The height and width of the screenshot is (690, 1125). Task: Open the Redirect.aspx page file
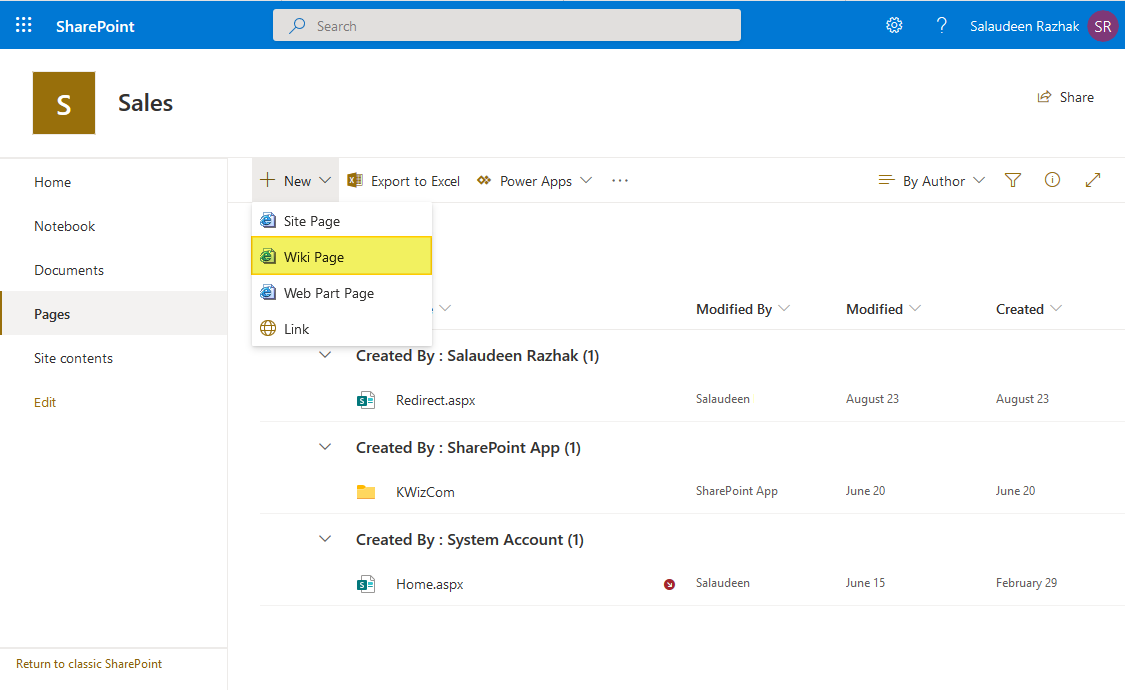tap(435, 400)
